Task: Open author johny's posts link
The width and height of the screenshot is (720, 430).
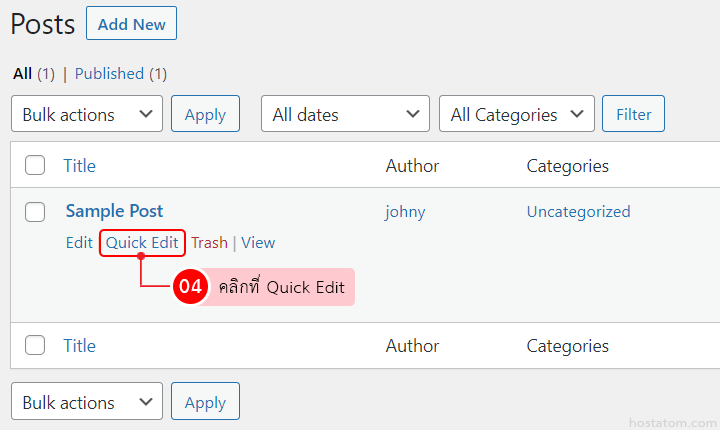Action: pyautogui.click(x=406, y=211)
